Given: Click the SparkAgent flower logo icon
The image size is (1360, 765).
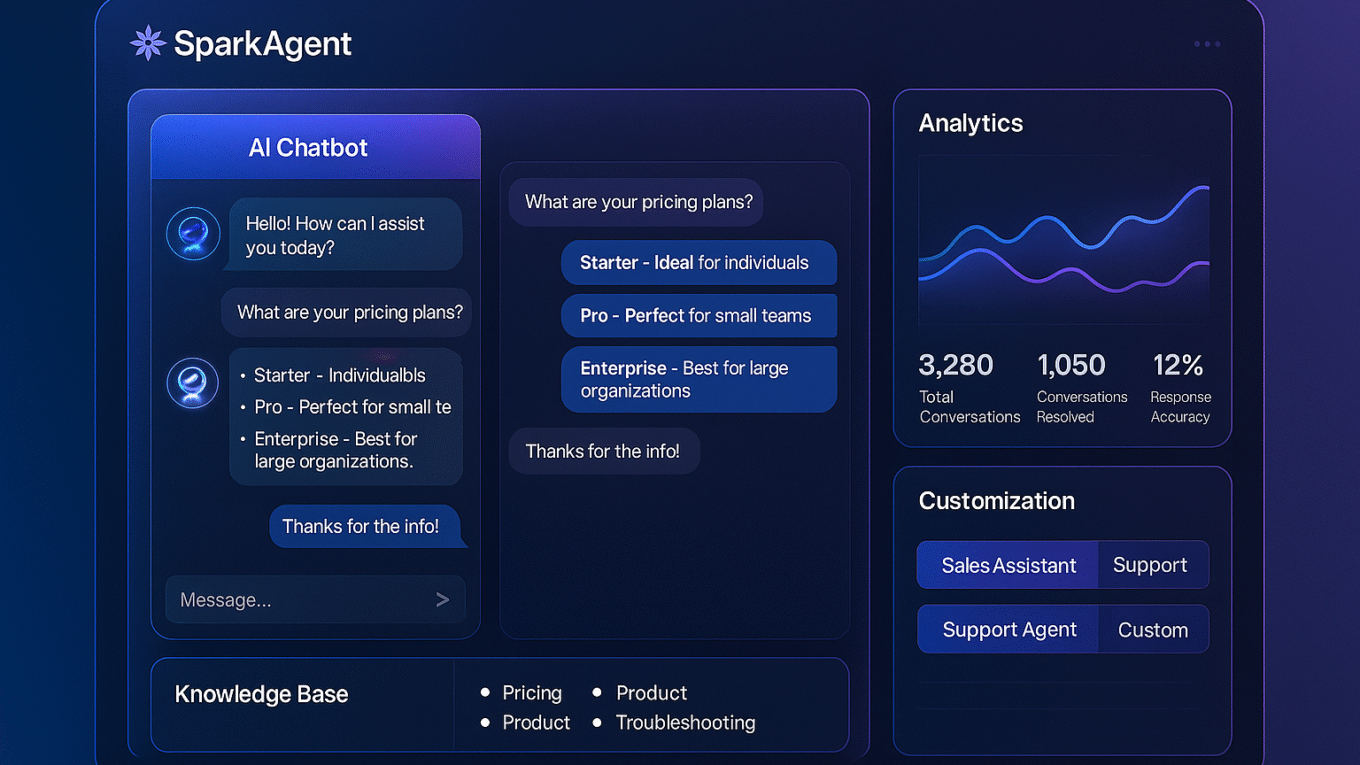Looking at the screenshot, I should [x=146, y=42].
